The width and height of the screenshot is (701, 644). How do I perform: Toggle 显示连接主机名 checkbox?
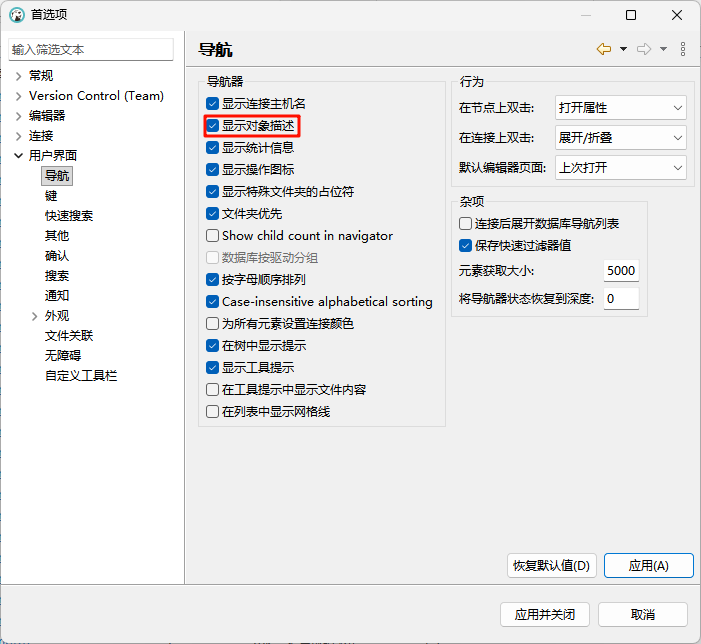[x=212, y=104]
